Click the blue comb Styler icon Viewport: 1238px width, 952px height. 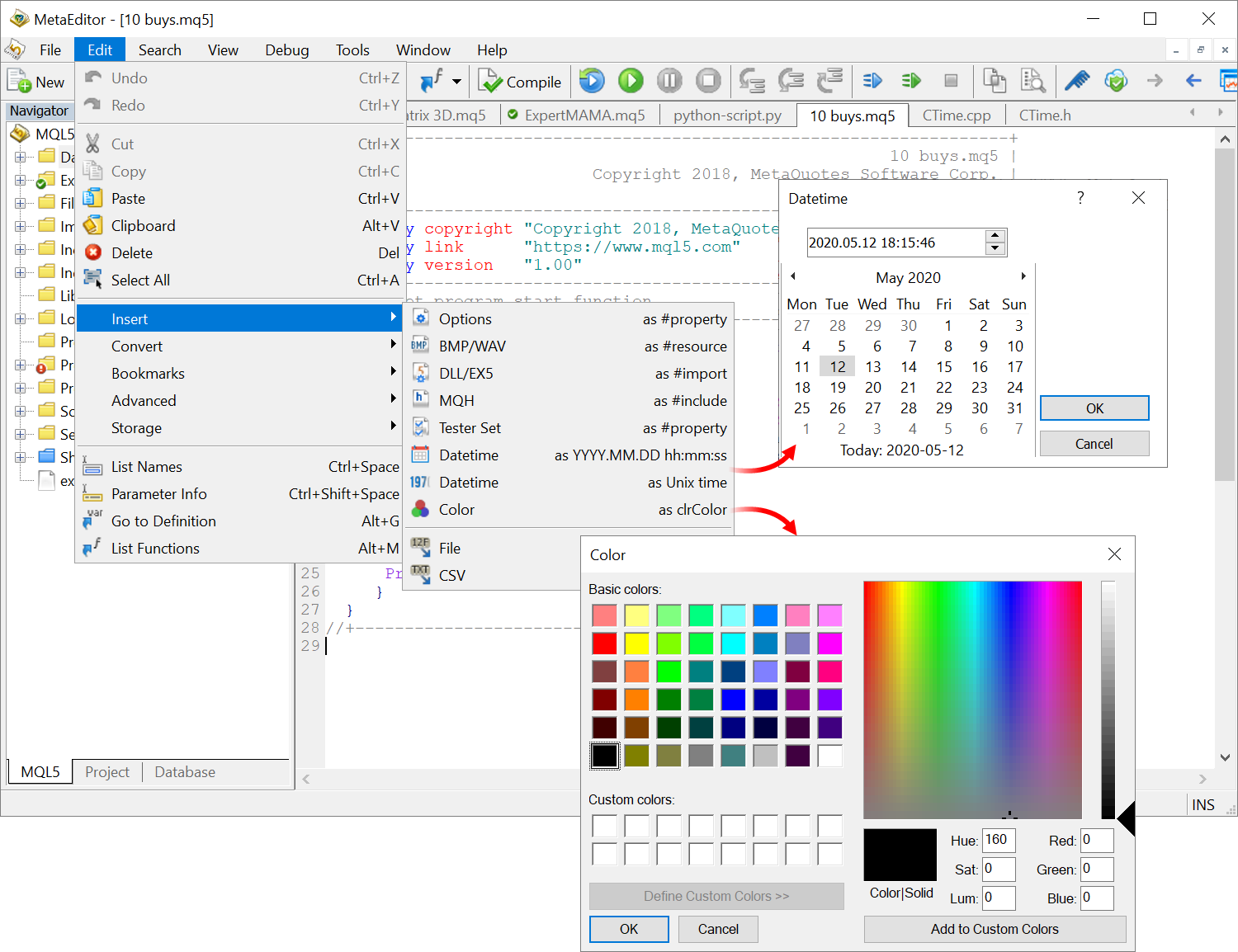click(1077, 81)
